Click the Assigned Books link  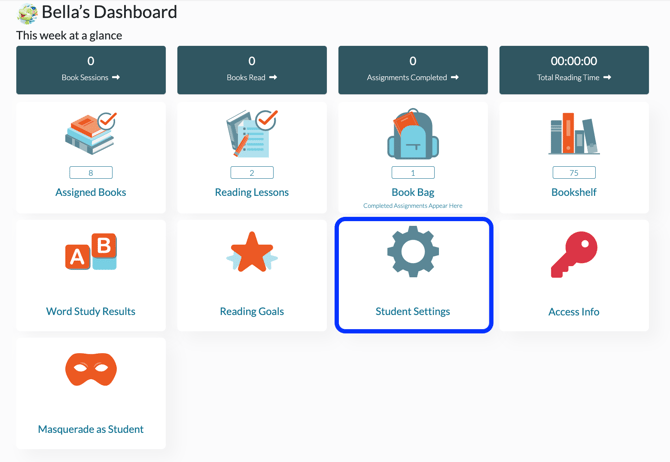tap(91, 192)
